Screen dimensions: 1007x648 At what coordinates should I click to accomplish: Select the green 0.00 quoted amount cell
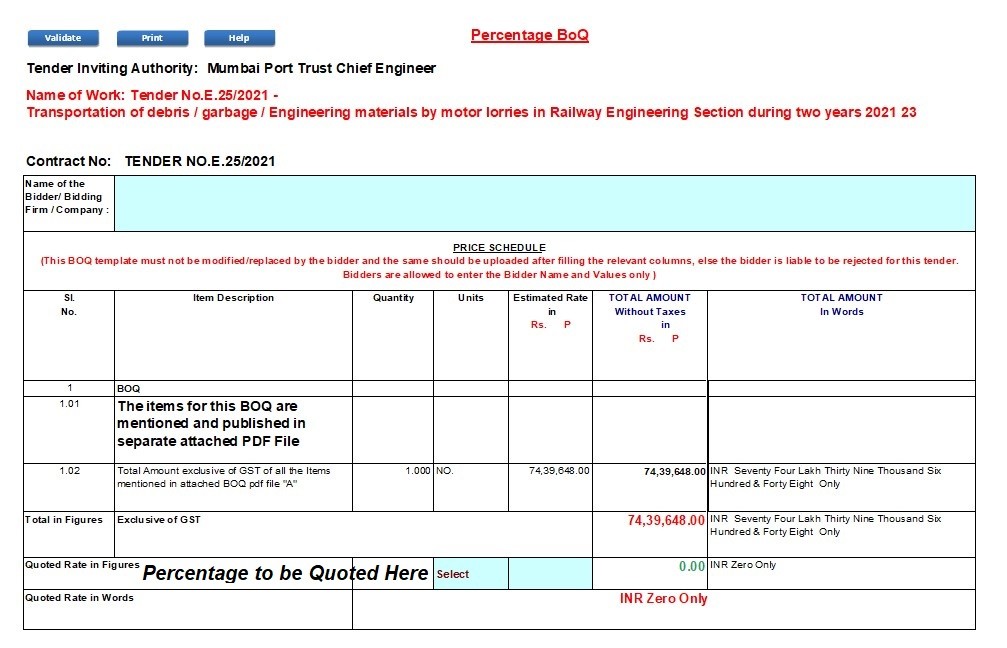pos(650,567)
